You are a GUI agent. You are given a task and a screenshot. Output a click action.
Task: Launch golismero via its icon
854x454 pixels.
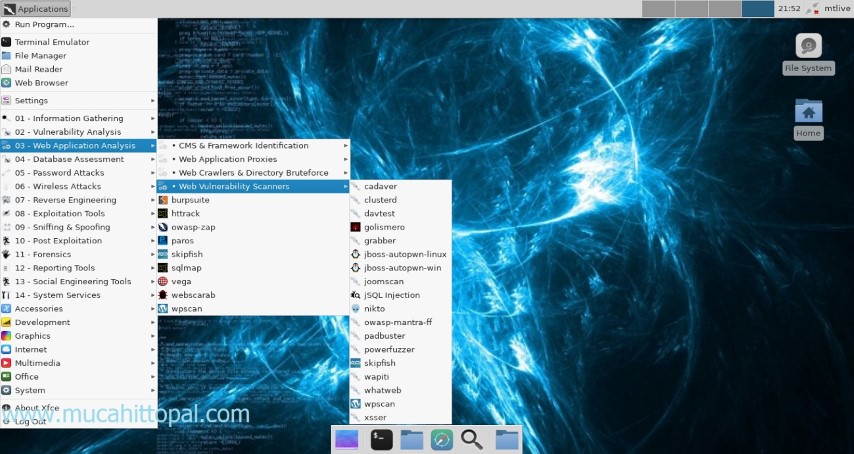coord(355,227)
